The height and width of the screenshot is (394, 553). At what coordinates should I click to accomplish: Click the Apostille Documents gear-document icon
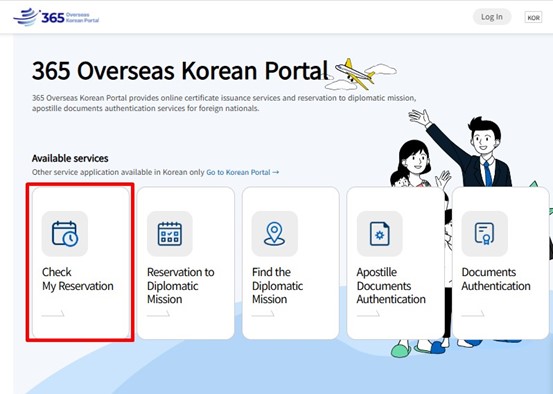[379, 234]
